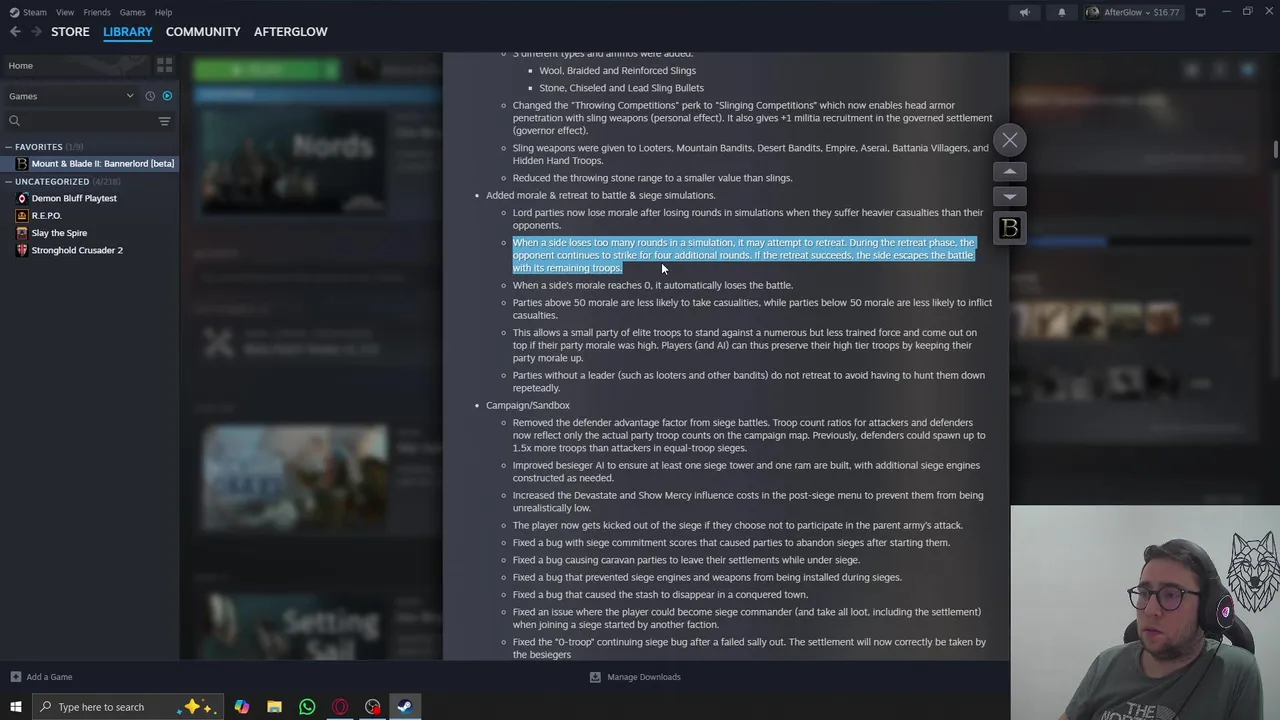Click the Steam taskbar icon
The height and width of the screenshot is (720, 1280).
pyautogui.click(x=405, y=707)
